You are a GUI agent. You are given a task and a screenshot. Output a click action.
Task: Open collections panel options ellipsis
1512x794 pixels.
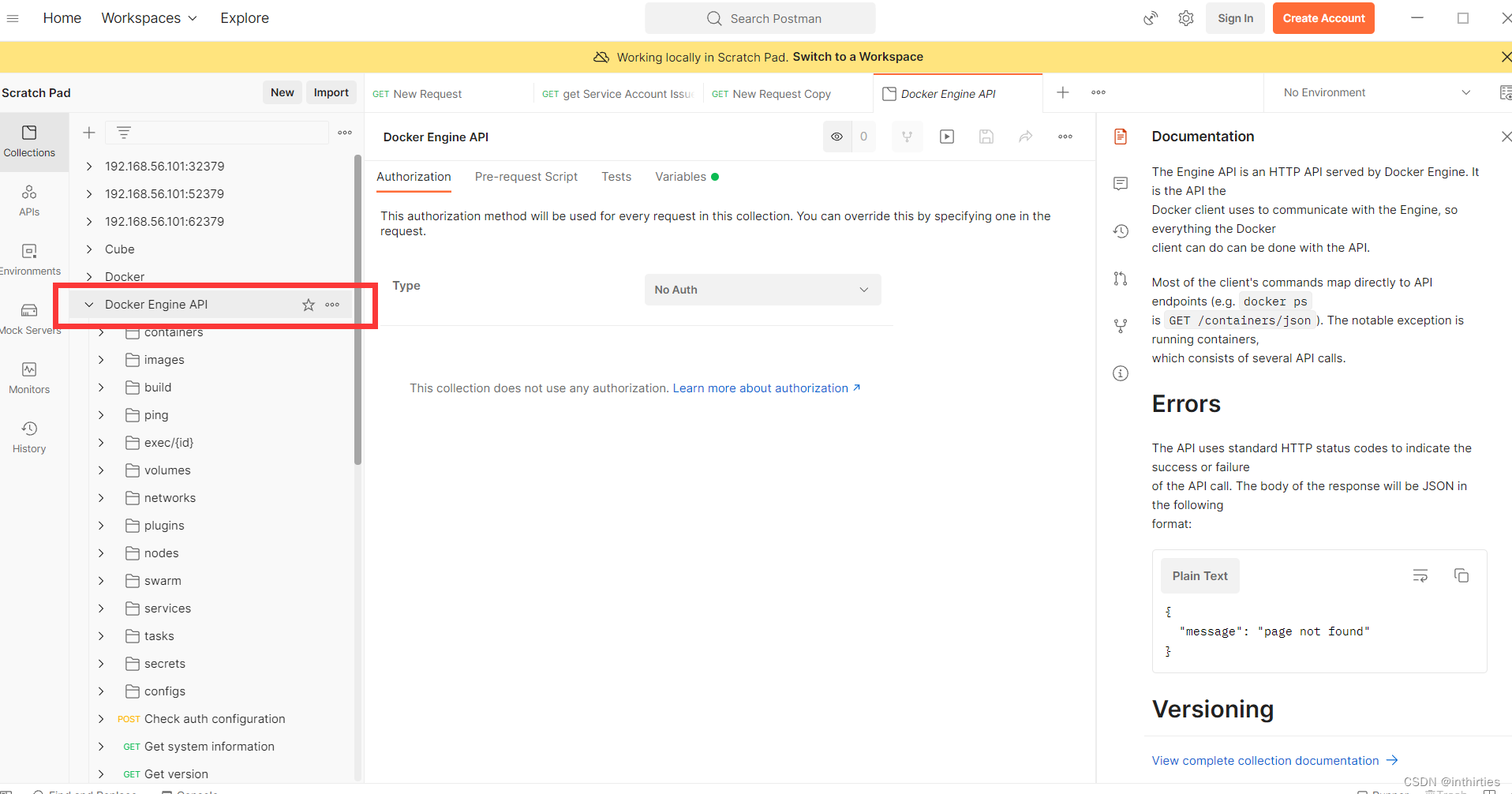(x=345, y=133)
